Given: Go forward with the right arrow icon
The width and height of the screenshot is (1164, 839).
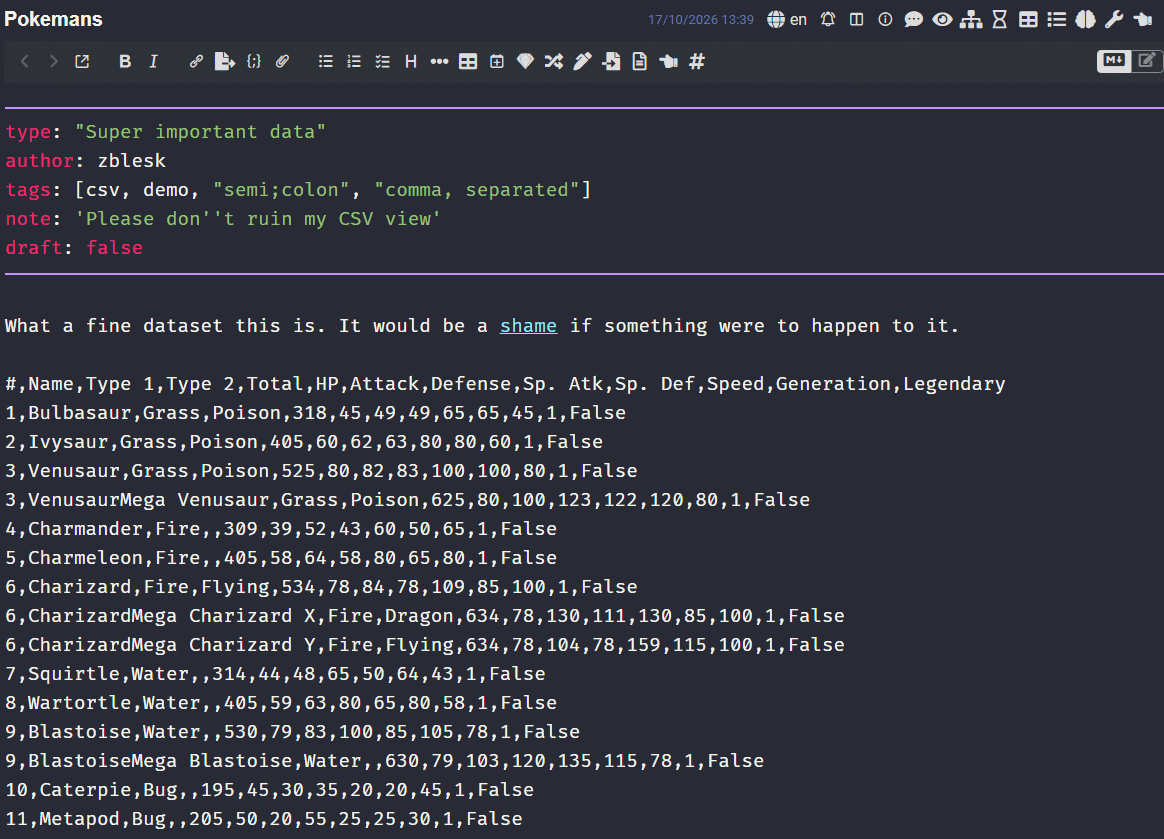Looking at the screenshot, I should click(53, 62).
